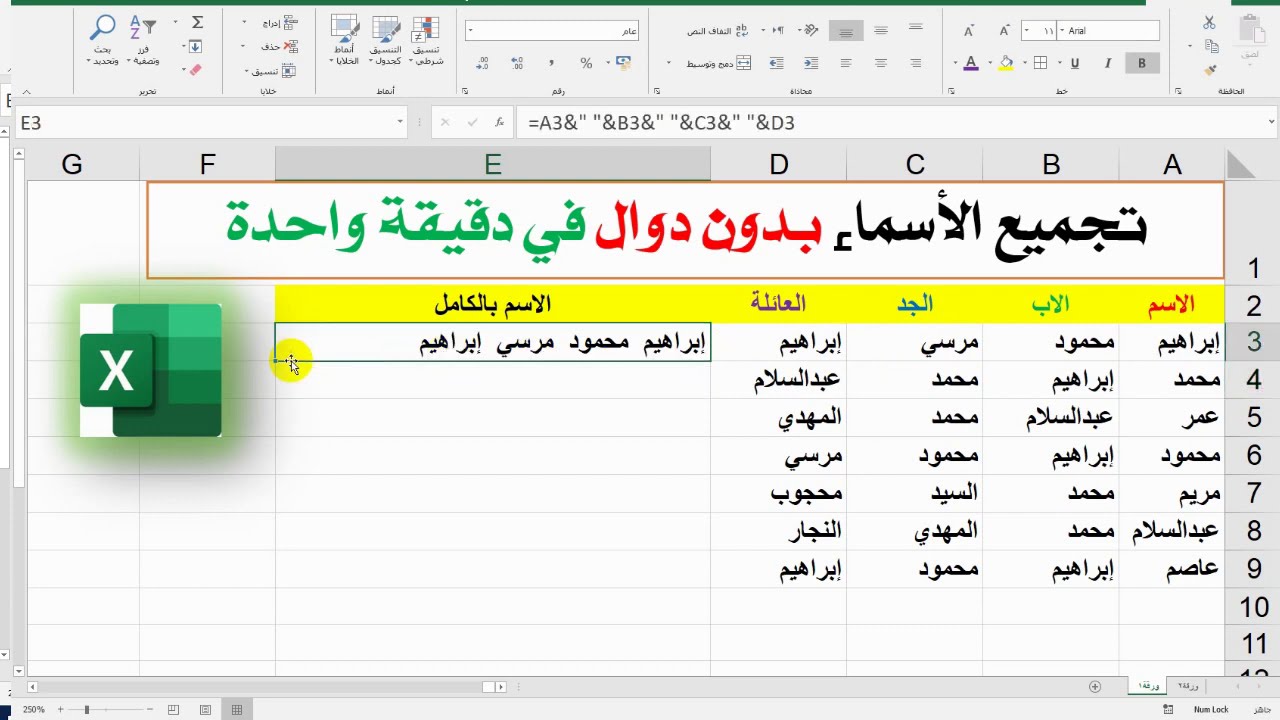Toggle Bold formatting (B)
1280x720 pixels.
tap(1141, 63)
